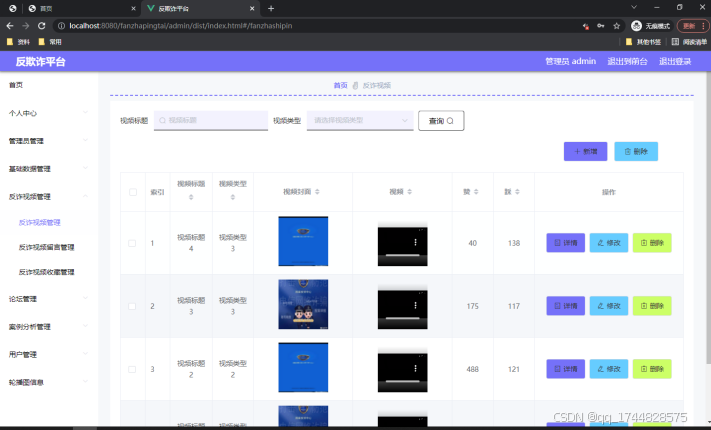This screenshot has height=430, width=711.
Task: Select 反诈视频管理 submenu item
Action: pyautogui.click(x=39, y=222)
